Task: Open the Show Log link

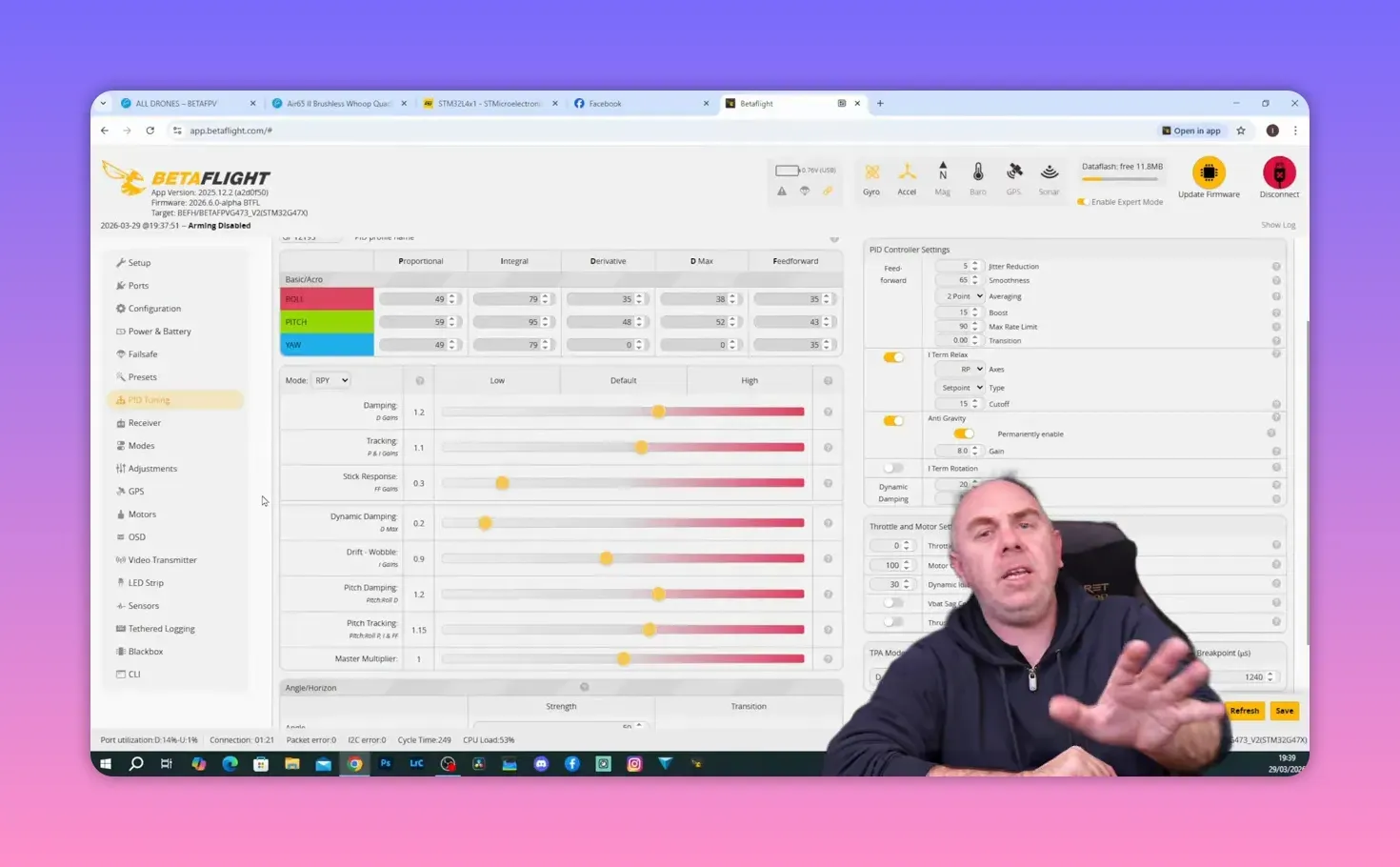Action: coord(1278,225)
